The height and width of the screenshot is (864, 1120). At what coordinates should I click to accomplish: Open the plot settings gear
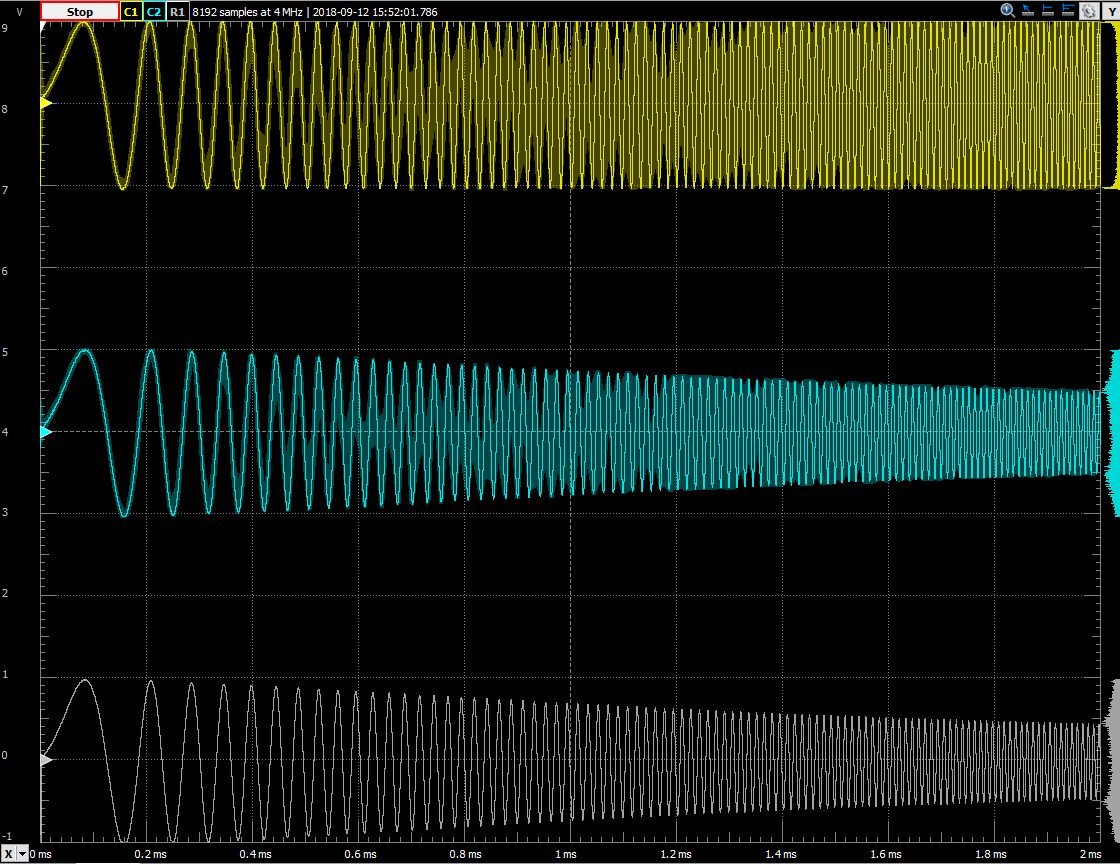(1087, 11)
